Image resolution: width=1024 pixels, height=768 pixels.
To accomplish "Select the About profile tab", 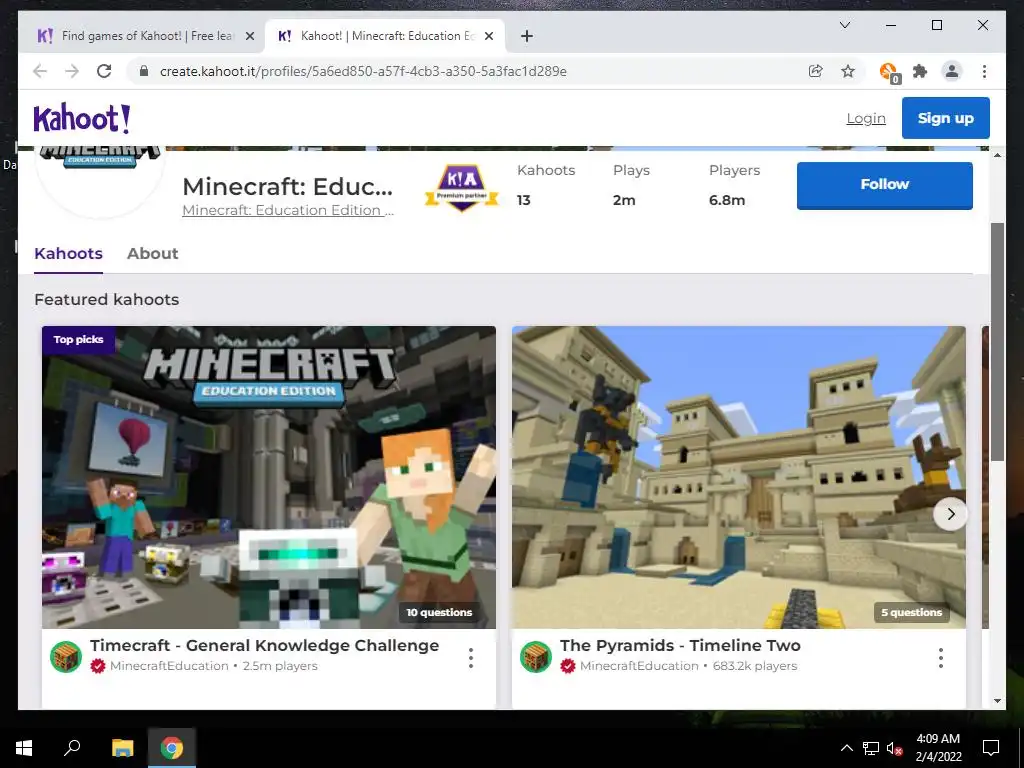I will [152, 253].
